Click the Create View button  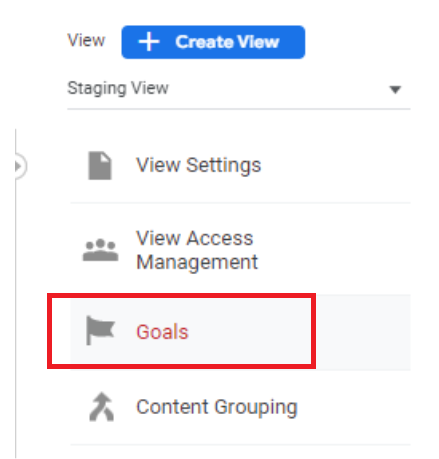pos(213,42)
